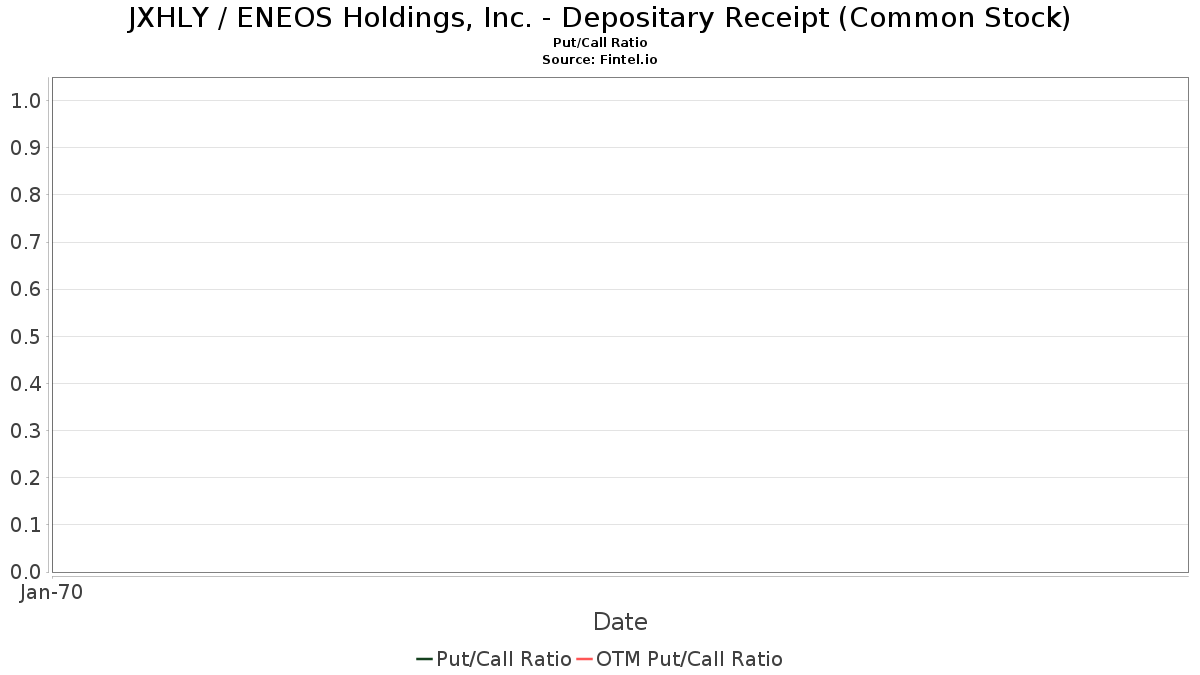Select the 0.6 y-axis tick label
Image resolution: width=1200 pixels, height=675 pixels.
[25, 290]
